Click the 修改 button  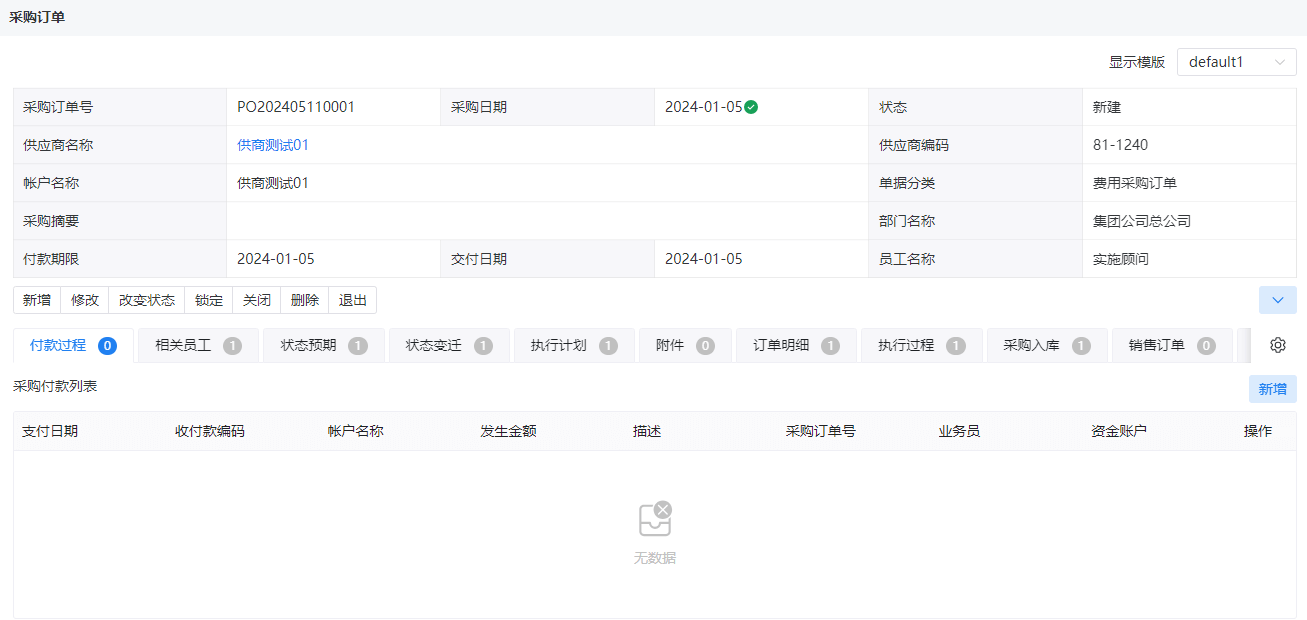85,300
